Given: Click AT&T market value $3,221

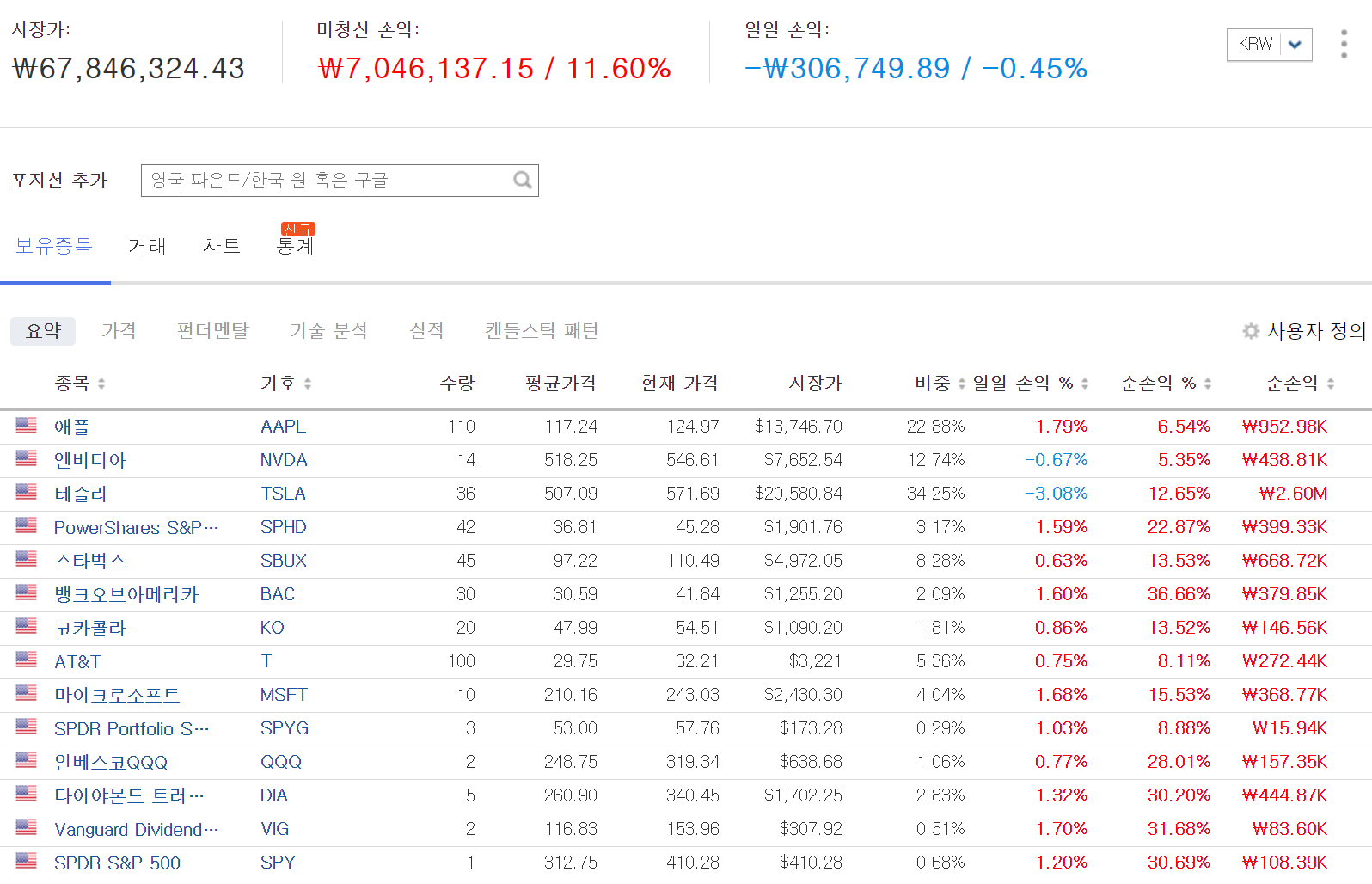Looking at the screenshot, I should coord(815,661).
